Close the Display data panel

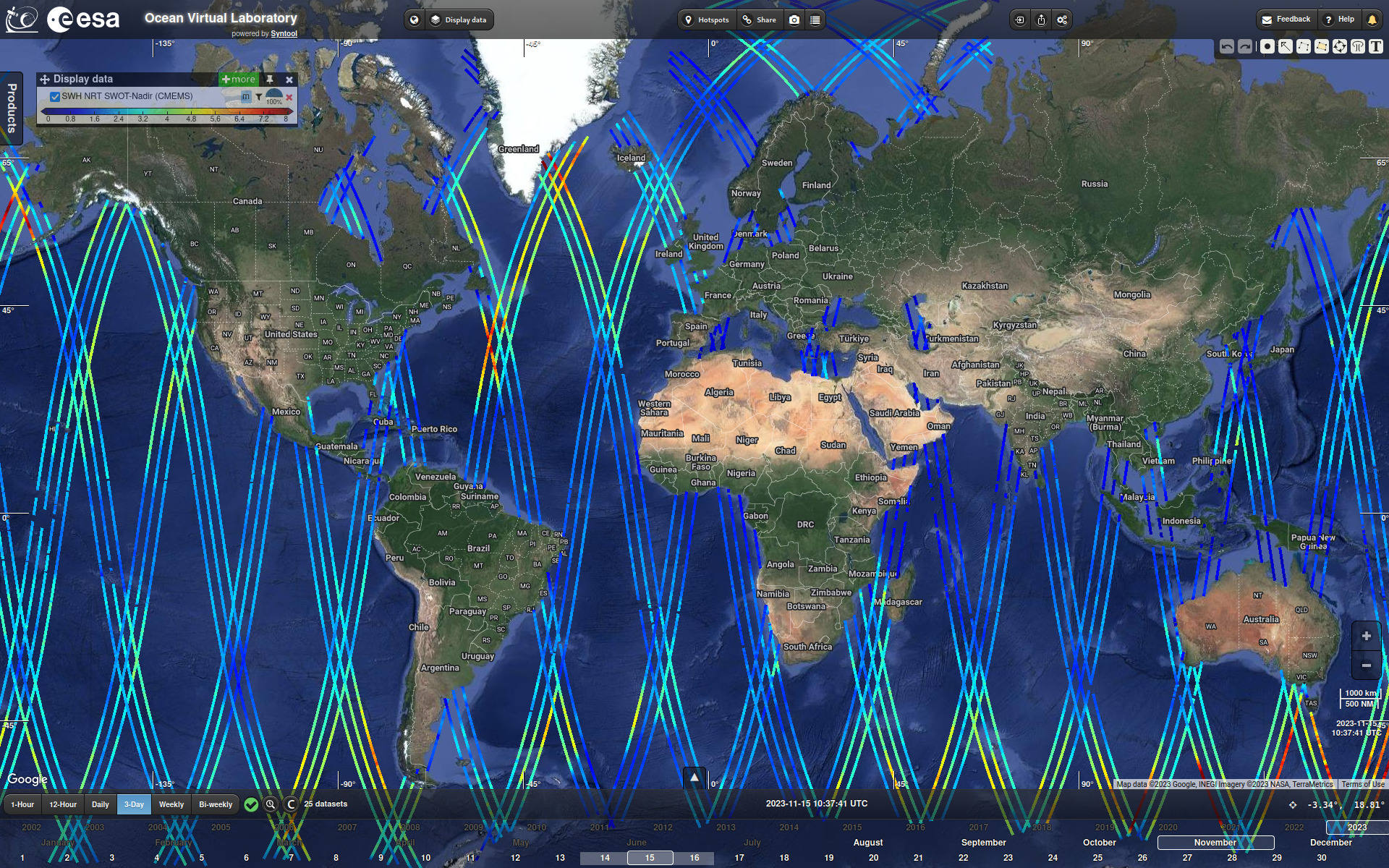click(x=289, y=80)
